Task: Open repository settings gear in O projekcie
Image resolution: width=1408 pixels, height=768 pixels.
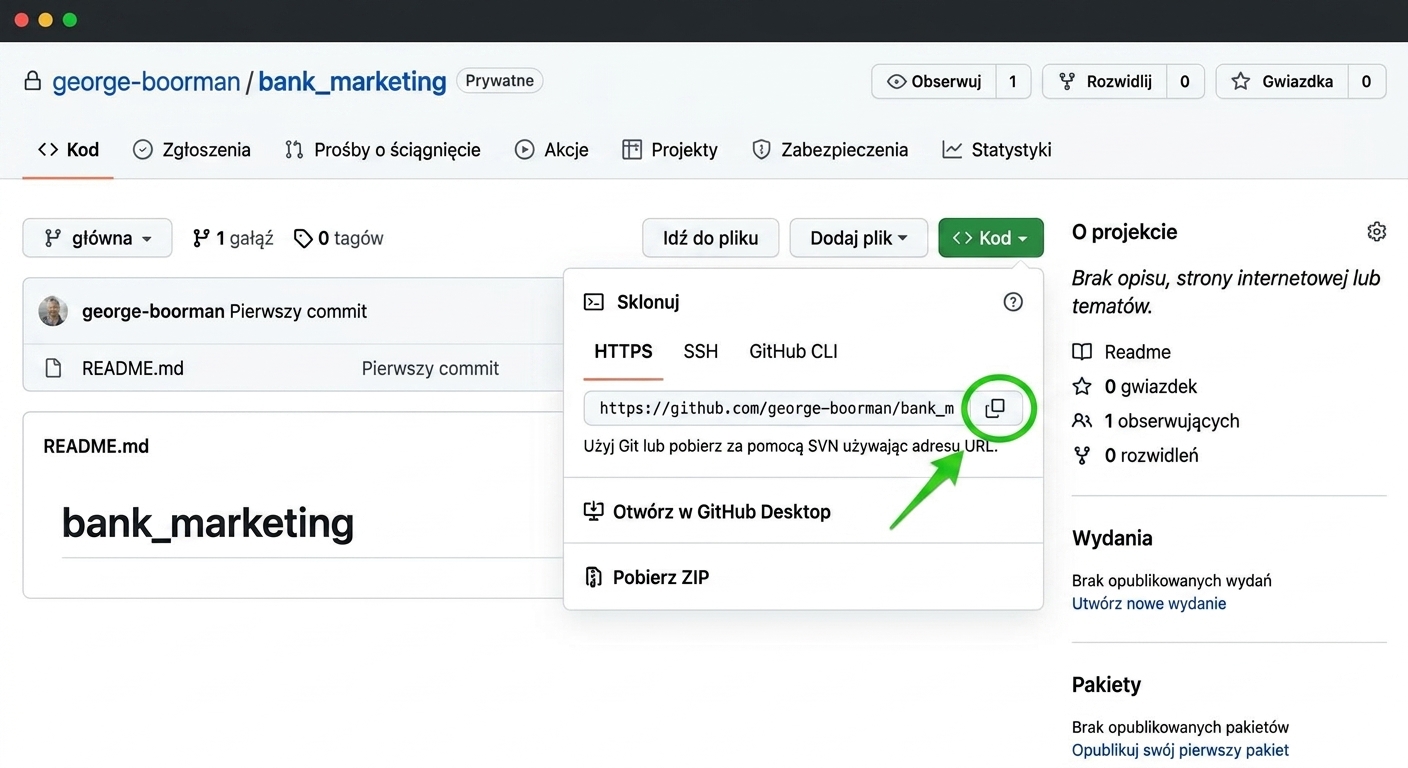Action: [1376, 232]
